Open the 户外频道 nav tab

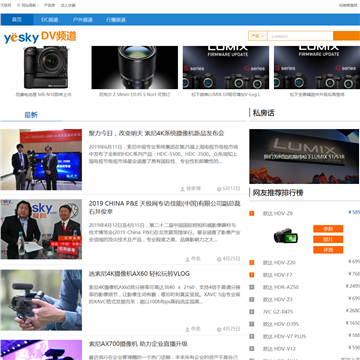coord(83,20)
